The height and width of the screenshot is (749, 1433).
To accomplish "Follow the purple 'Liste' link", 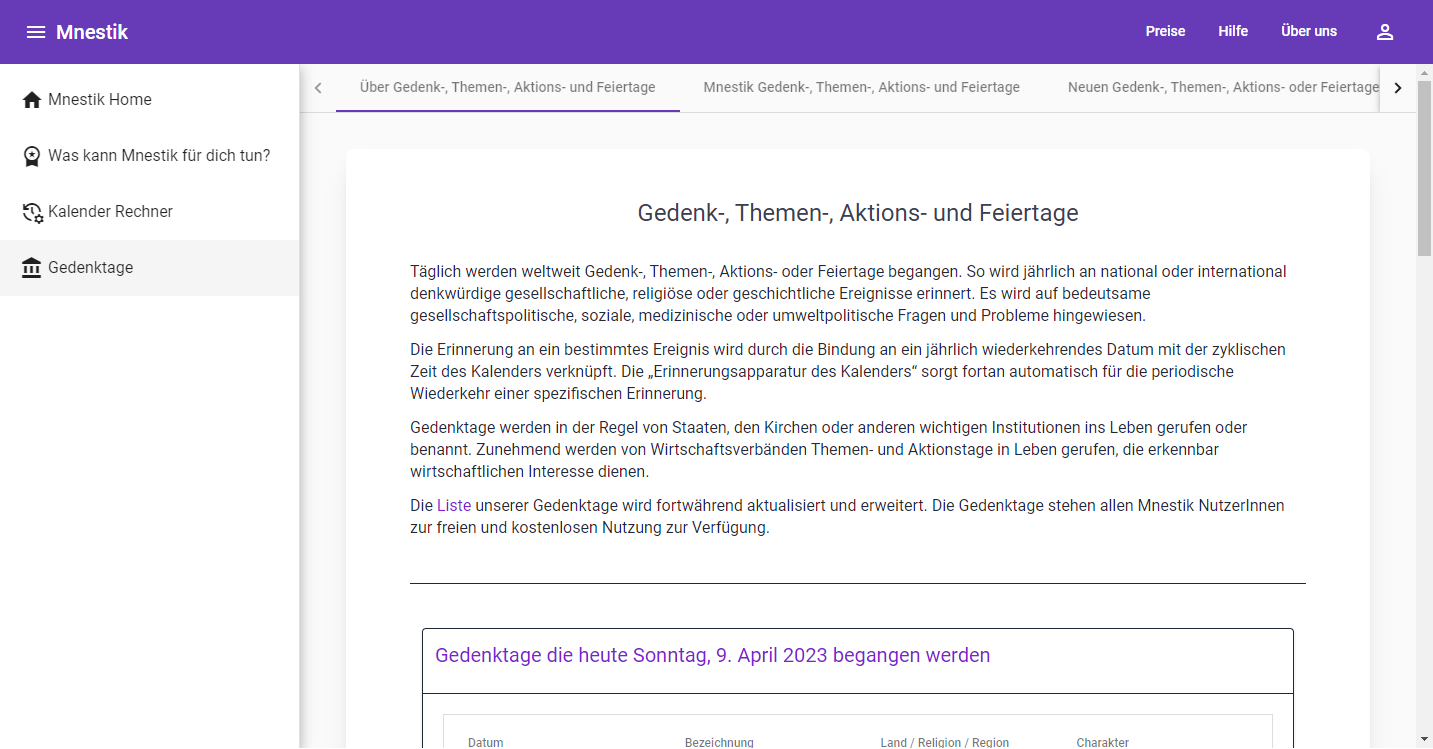I will [453, 506].
